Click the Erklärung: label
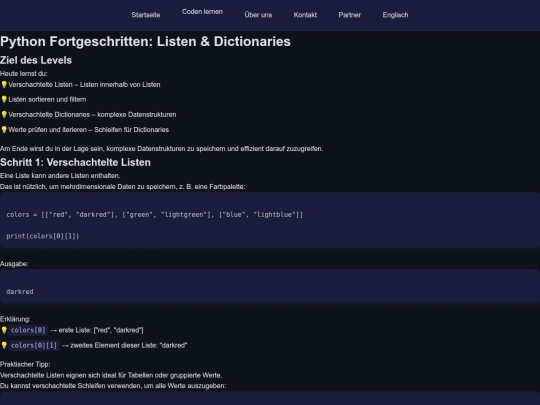 (x=15, y=319)
